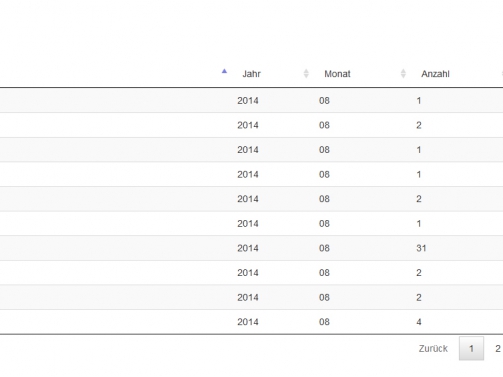This screenshot has width=503, height=377.
Task: Click the Monat value in the first table row
Action: pos(324,101)
